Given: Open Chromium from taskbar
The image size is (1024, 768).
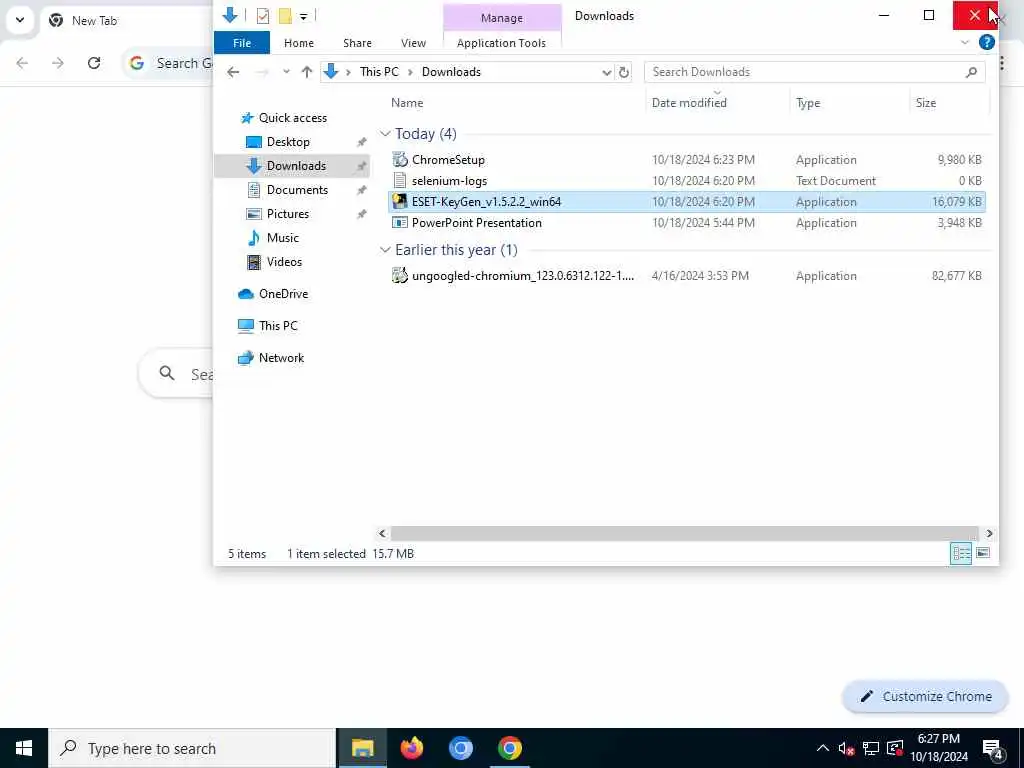Looking at the screenshot, I should [x=460, y=748].
